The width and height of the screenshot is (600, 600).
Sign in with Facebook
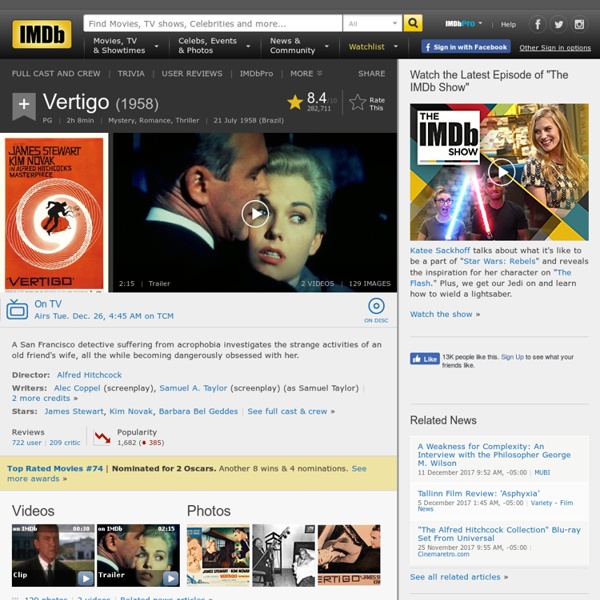click(x=466, y=47)
